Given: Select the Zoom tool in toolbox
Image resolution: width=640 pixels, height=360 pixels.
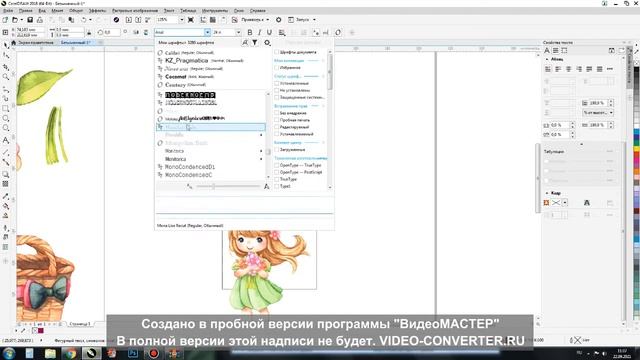Looking at the screenshot, I should click(x=6, y=77).
